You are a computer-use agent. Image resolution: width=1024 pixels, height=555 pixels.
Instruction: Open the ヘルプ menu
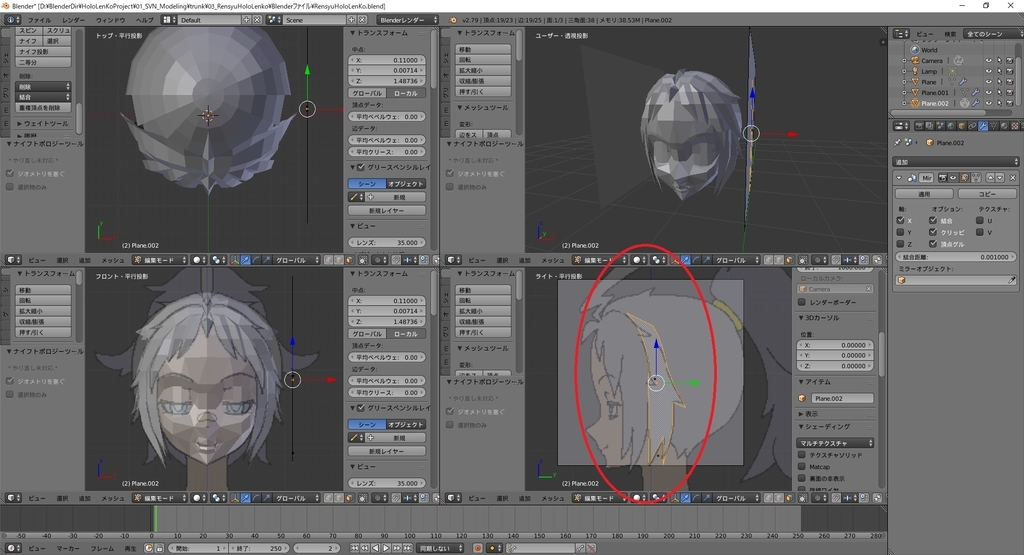point(144,20)
